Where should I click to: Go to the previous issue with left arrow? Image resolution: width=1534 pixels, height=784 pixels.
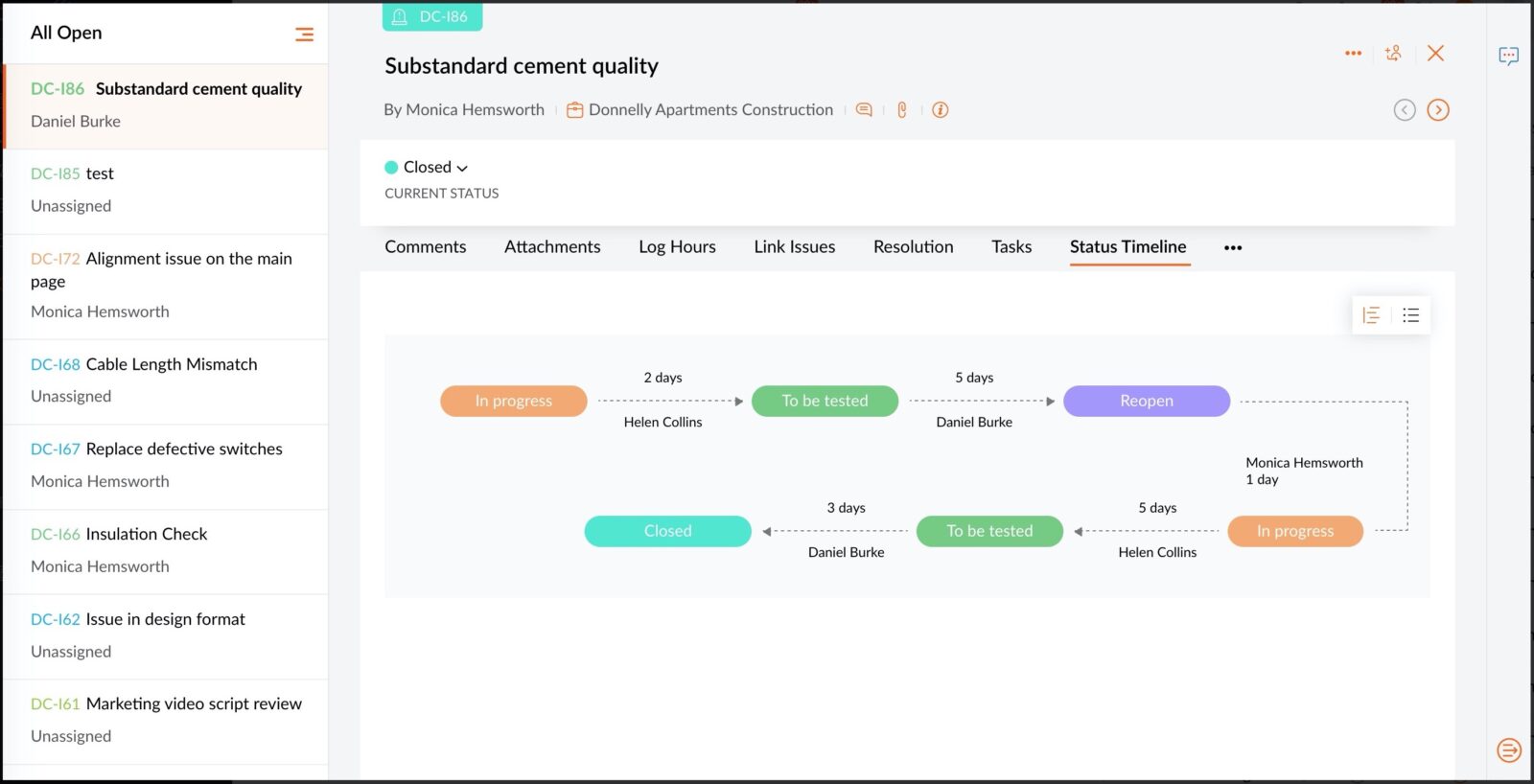[x=1405, y=110]
